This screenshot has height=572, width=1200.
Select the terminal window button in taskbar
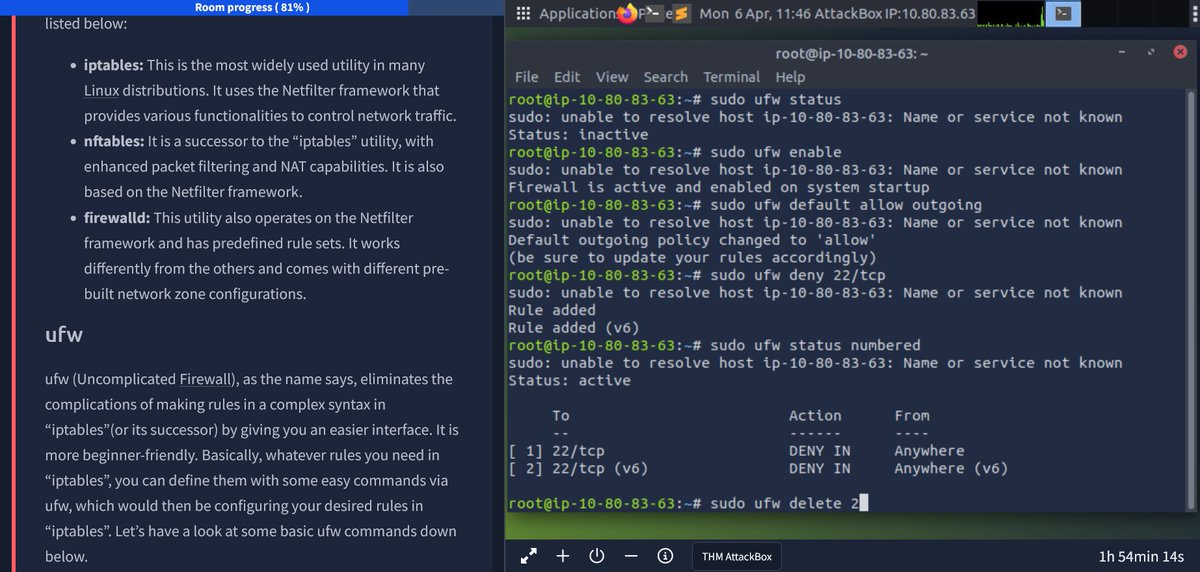1064,14
